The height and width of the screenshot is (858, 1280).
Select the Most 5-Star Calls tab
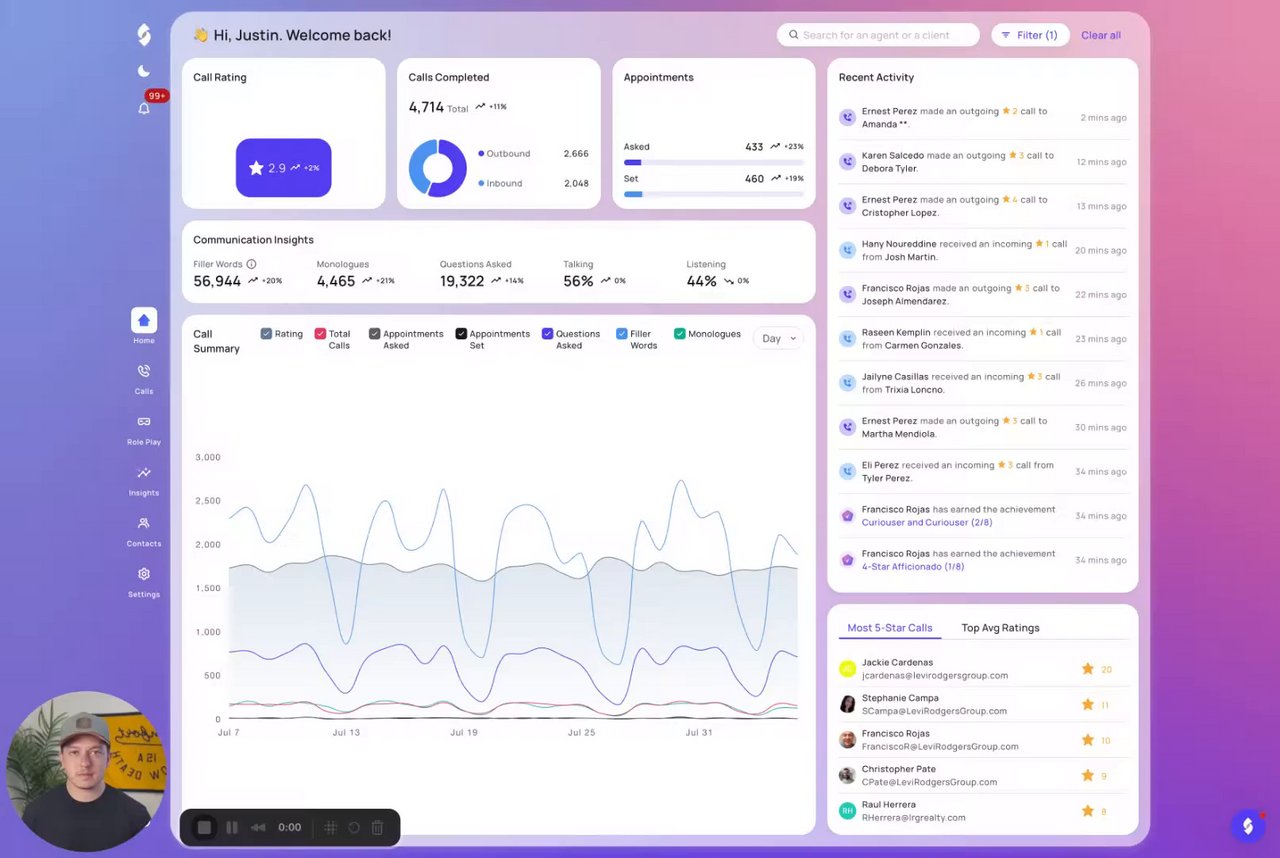[890, 628]
